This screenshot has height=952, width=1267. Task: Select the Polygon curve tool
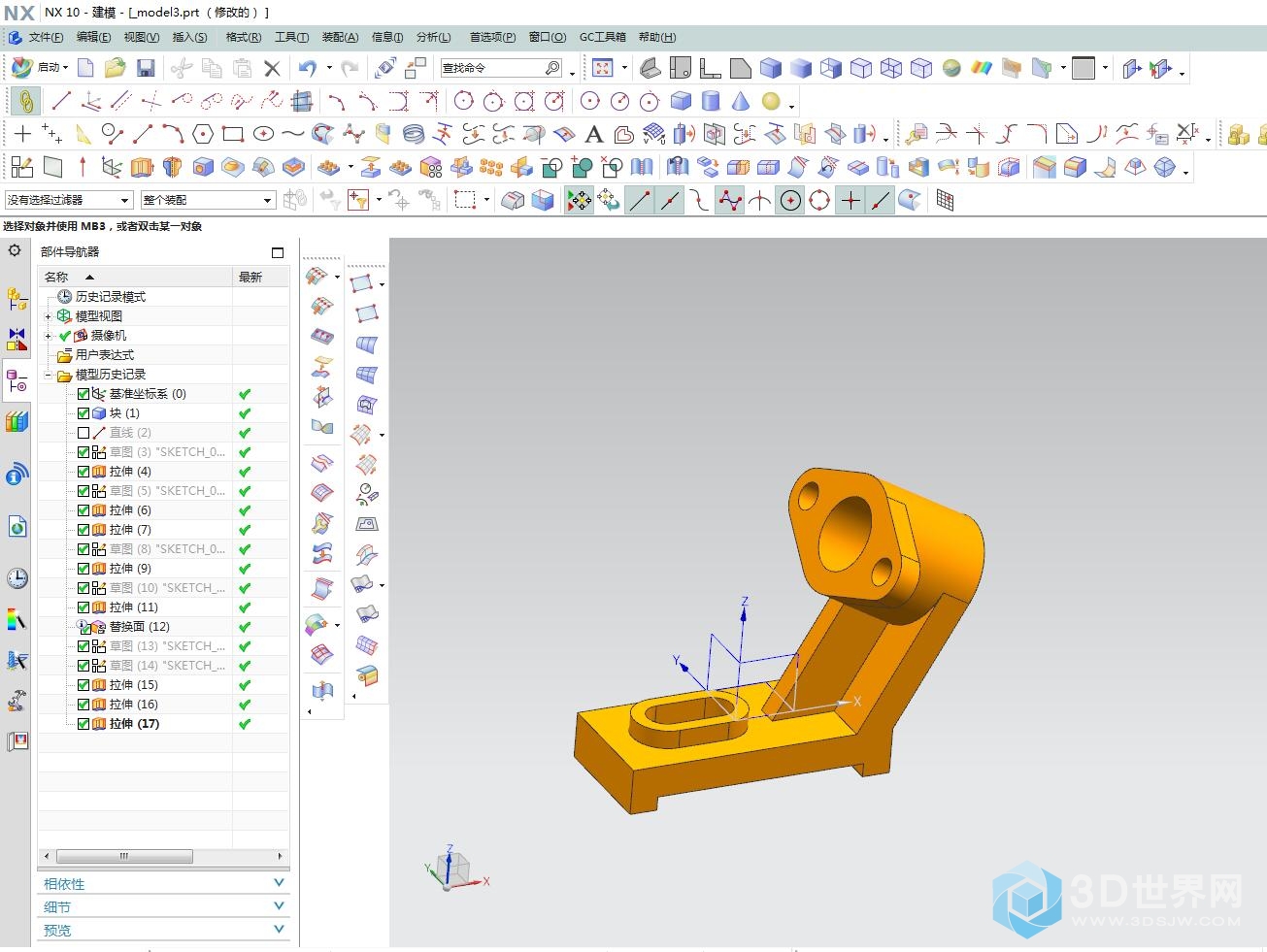(202, 134)
